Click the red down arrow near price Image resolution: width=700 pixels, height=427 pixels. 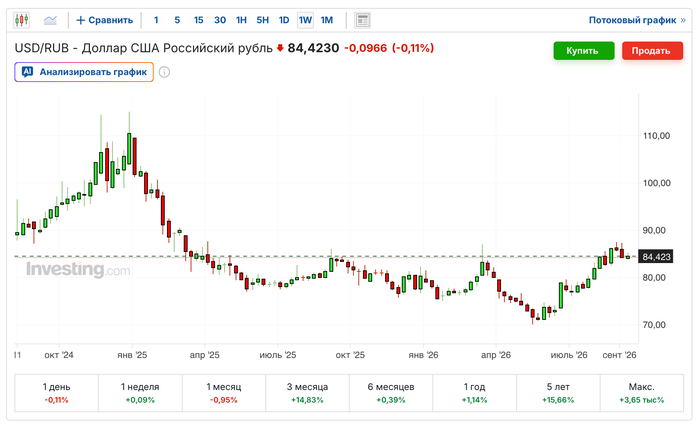click(280, 48)
